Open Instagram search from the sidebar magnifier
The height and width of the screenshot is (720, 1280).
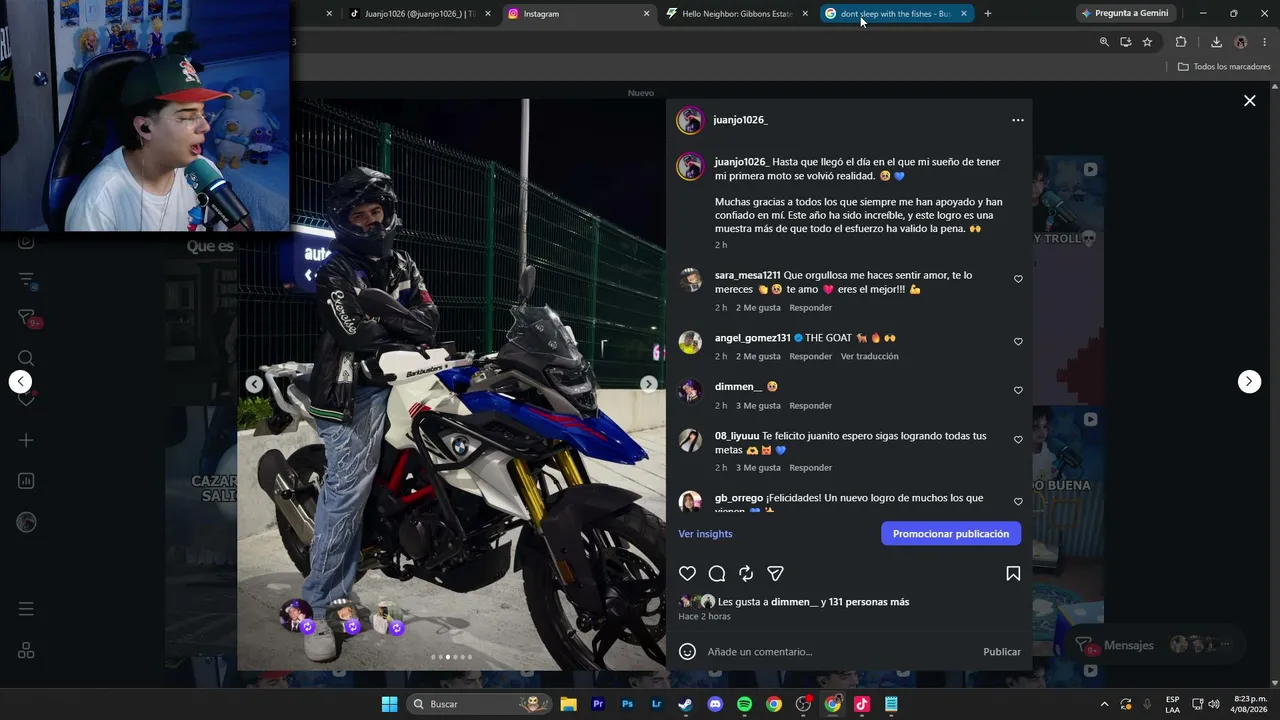pos(26,358)
